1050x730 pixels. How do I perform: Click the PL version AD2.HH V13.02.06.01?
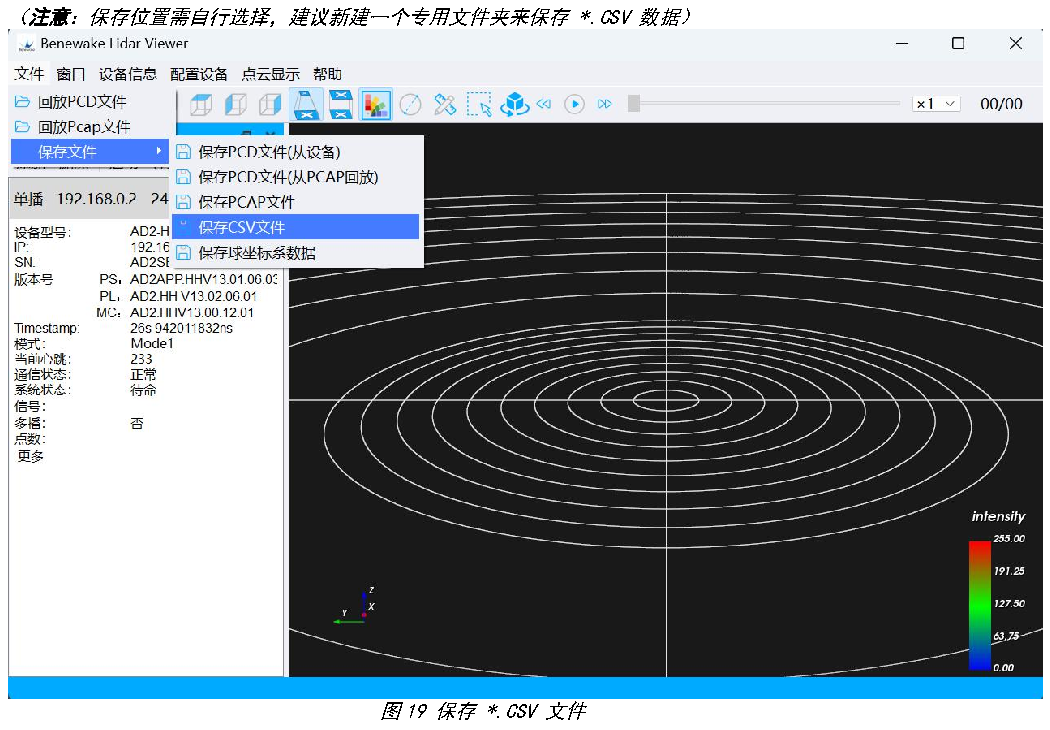point(194,296)
